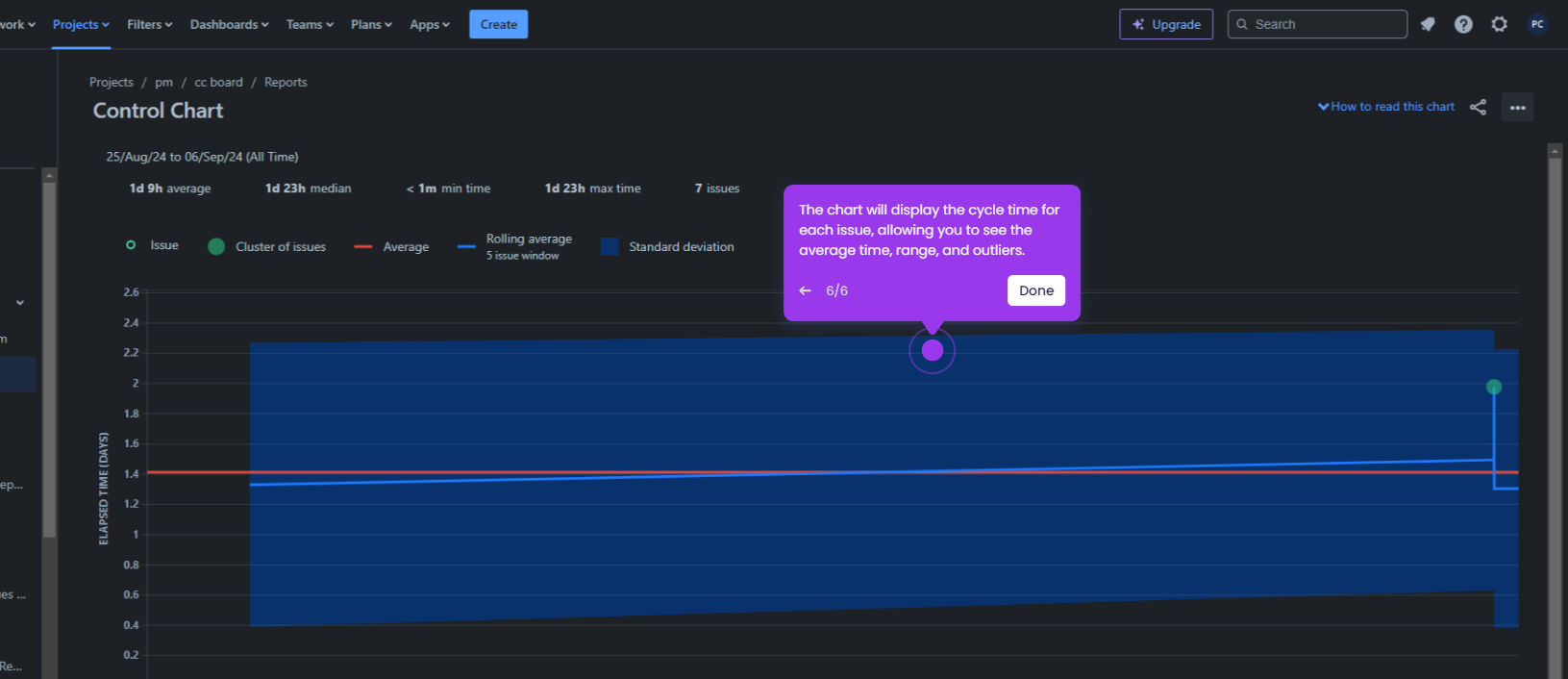Click the Elapsed Time (Days) axis label
Image resolution: width=1568 pixels, height=679 pixels.
click(104, 489)
